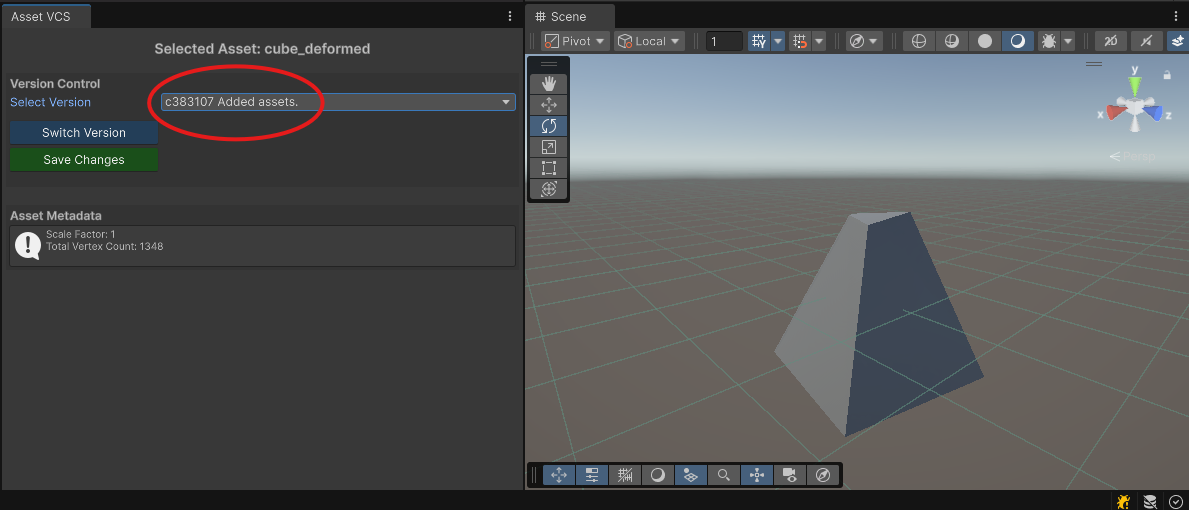Toggle scene lighting icon
1189x510 pixels.
(x=1146, y=41)
